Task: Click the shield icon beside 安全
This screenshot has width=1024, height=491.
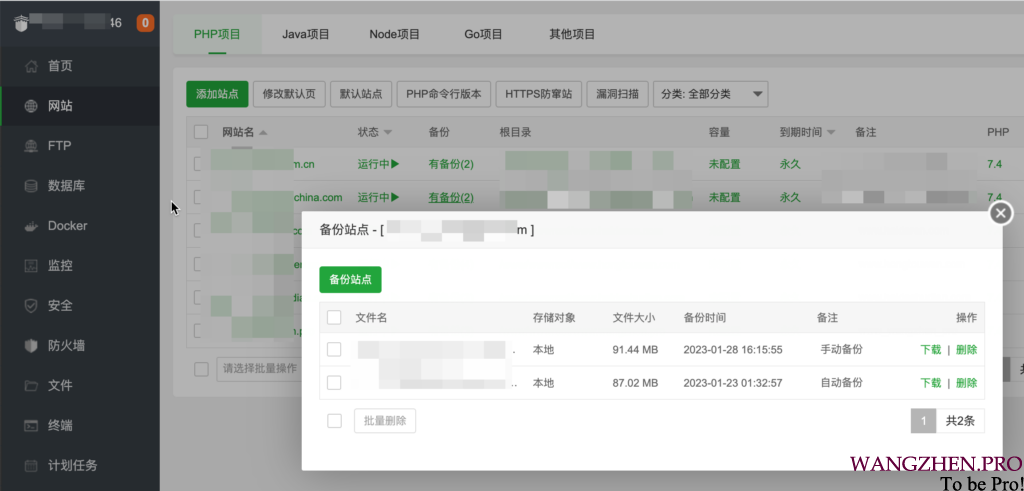Action: [x=30, y=306]
